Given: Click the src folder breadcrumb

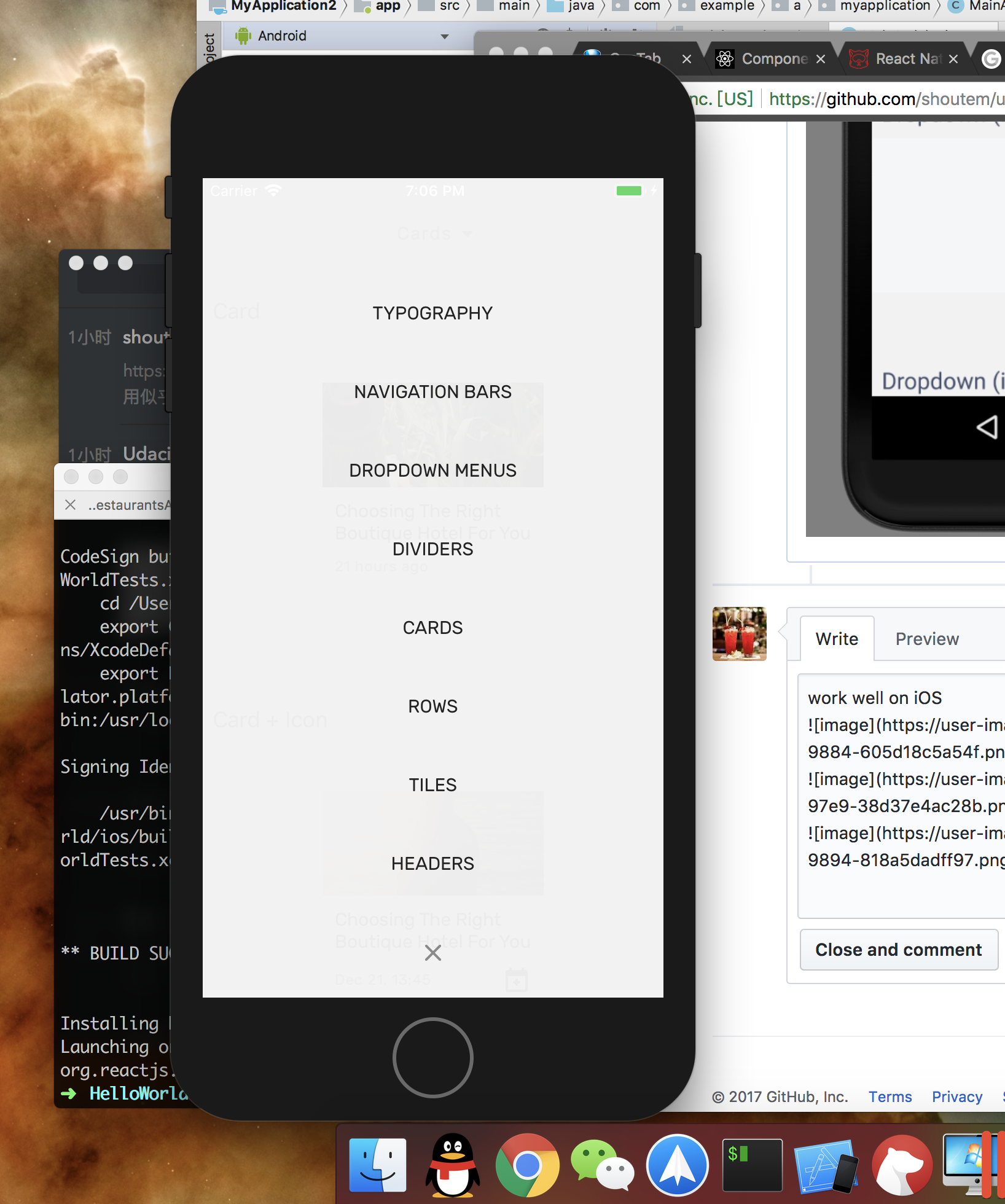Looking at the screenshot, I should tap(439, 6).
